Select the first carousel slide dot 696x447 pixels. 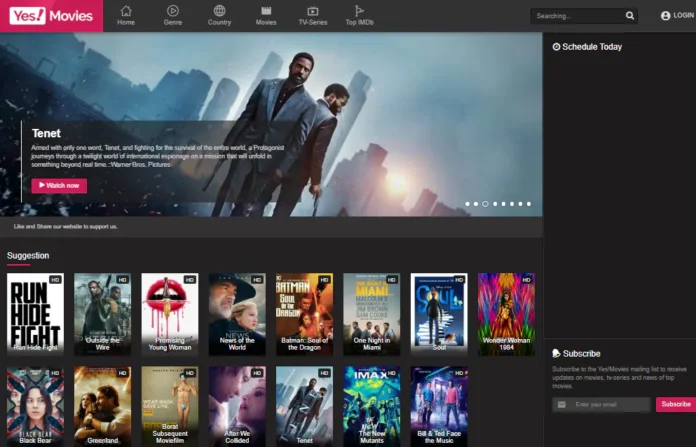click(467, 203)
